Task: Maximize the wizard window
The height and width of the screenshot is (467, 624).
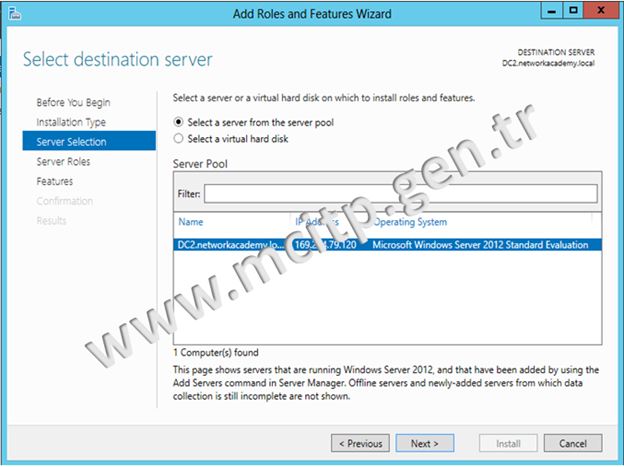Action: pyautogui.click(x=573, y=11)
